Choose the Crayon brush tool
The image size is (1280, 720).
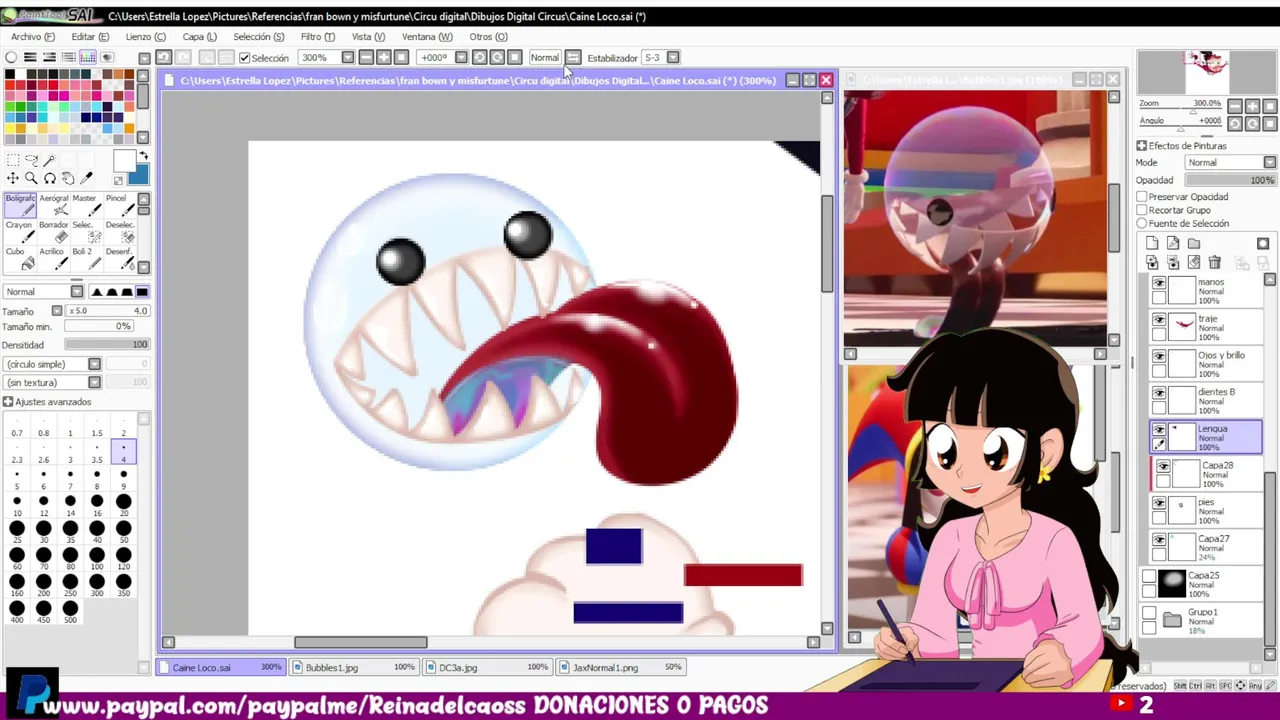pyautogui.click(x=20, y=232)
